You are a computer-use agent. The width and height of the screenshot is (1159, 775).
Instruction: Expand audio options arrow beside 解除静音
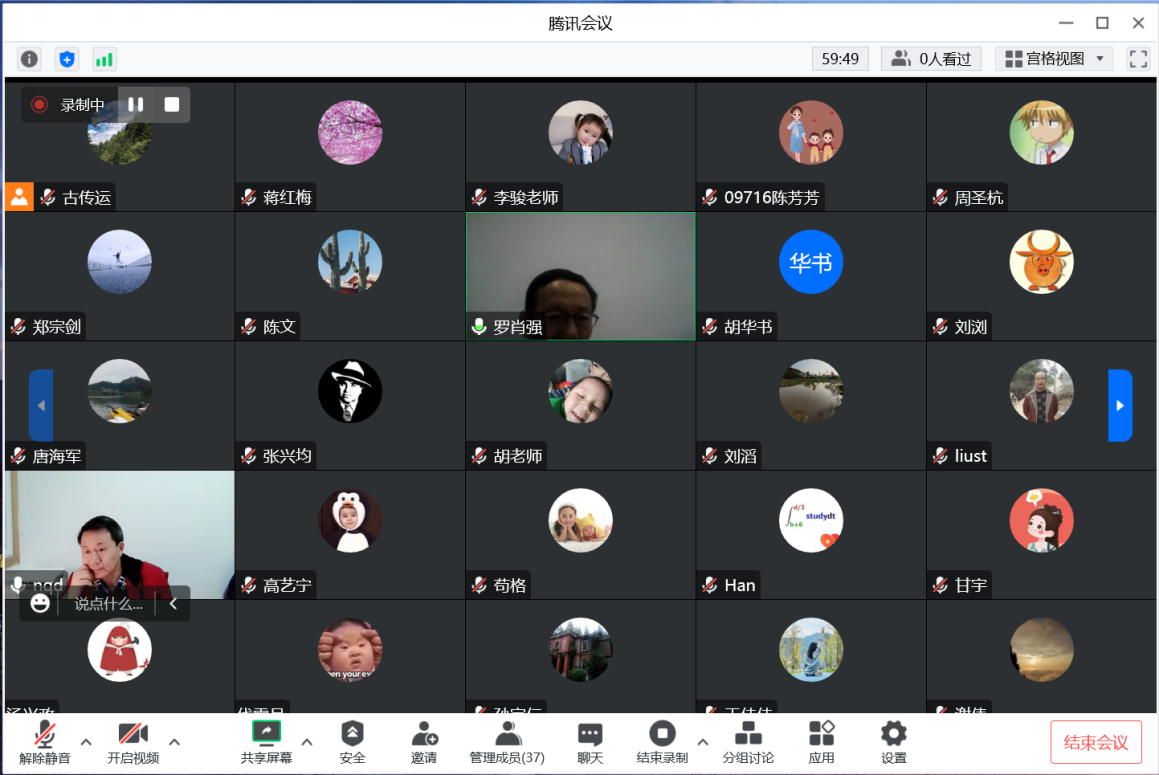click(x=86, y=742)
